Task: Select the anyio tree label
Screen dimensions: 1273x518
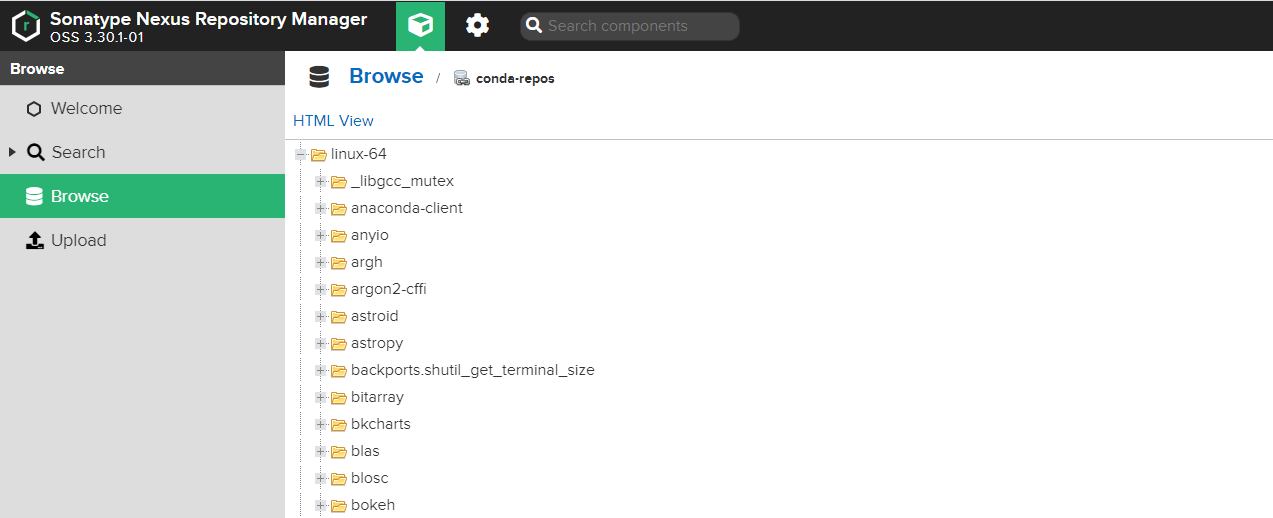Action: point(370,235)
